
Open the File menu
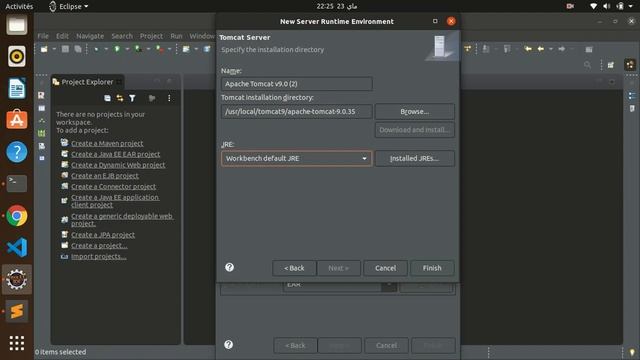43,36
